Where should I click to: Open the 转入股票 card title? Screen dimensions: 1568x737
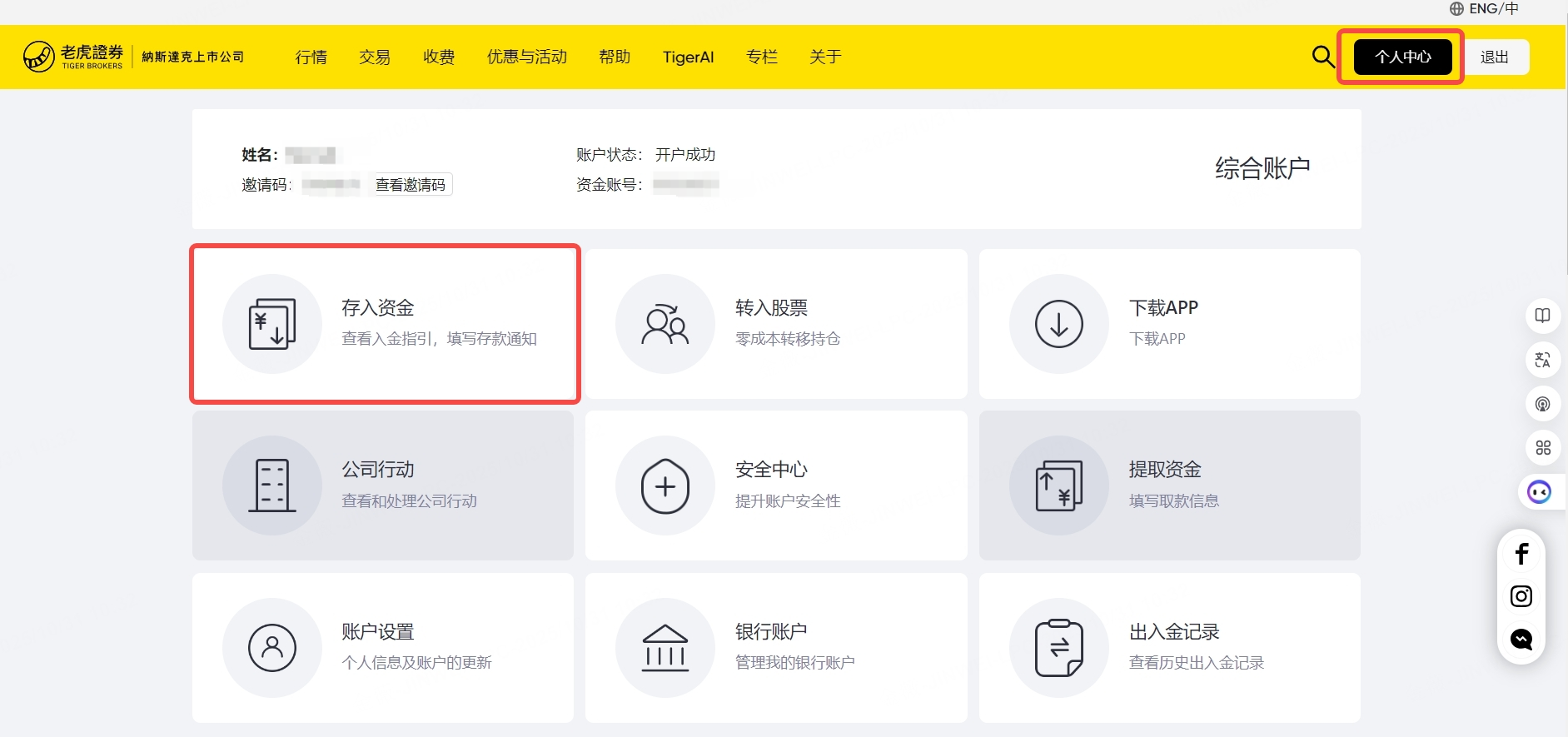point(772,308)
